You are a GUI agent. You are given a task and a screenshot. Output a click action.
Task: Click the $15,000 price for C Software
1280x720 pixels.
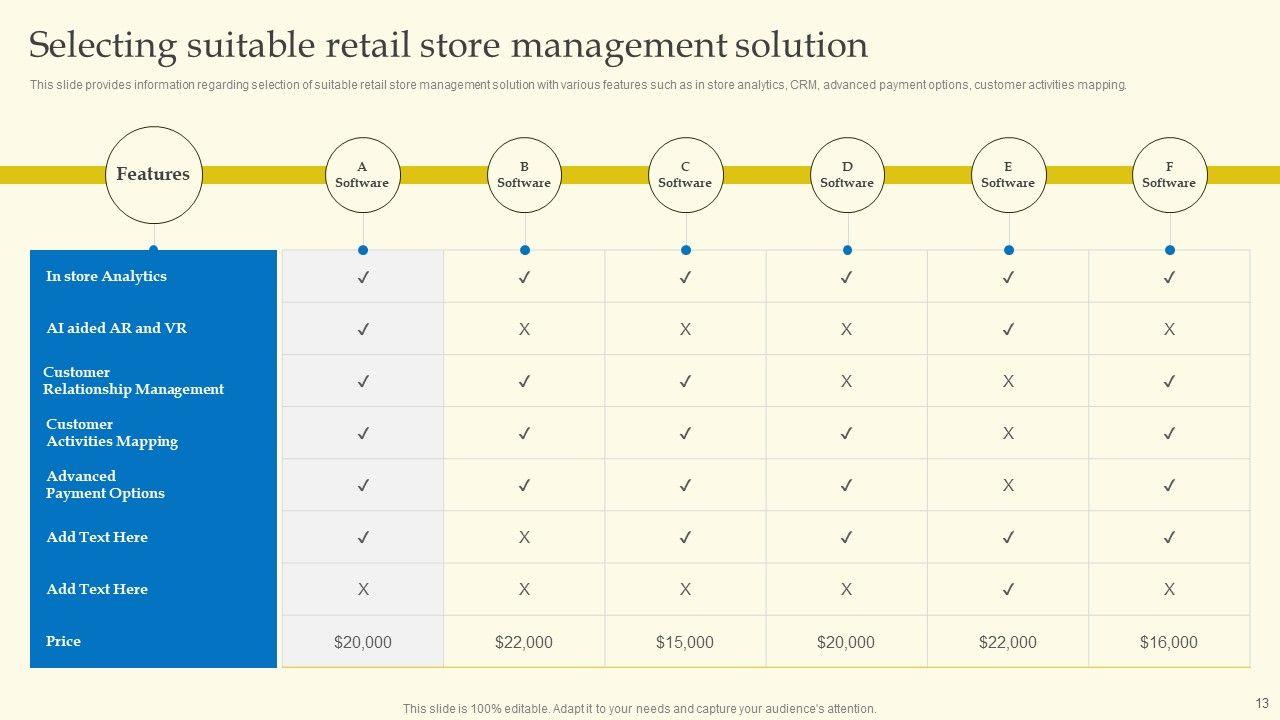(685, 642)
